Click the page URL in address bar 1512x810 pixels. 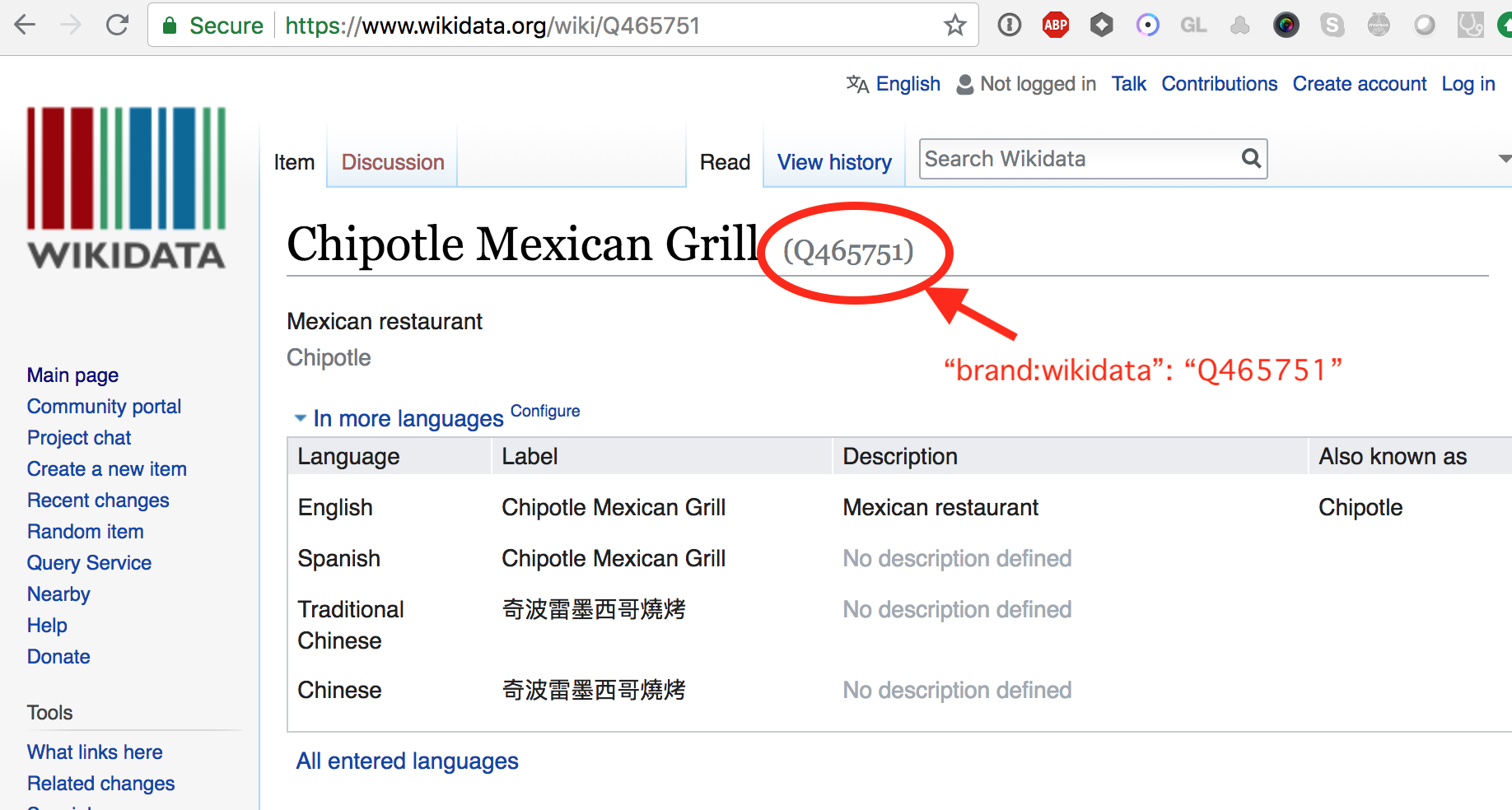click(492, 26)
